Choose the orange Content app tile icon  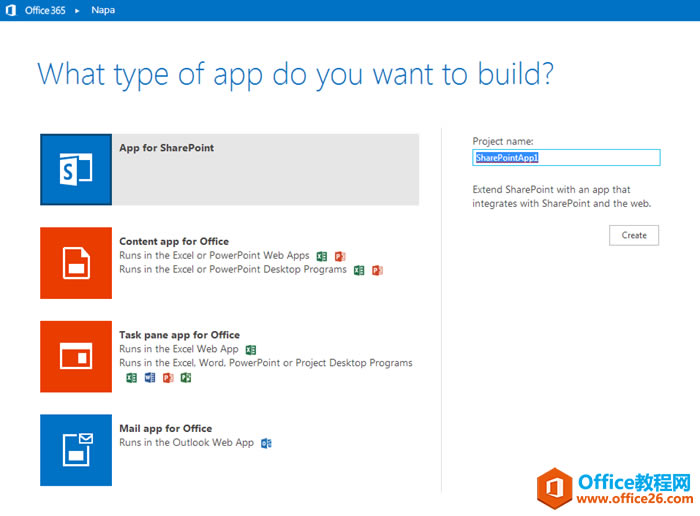[x=76, y=263]
